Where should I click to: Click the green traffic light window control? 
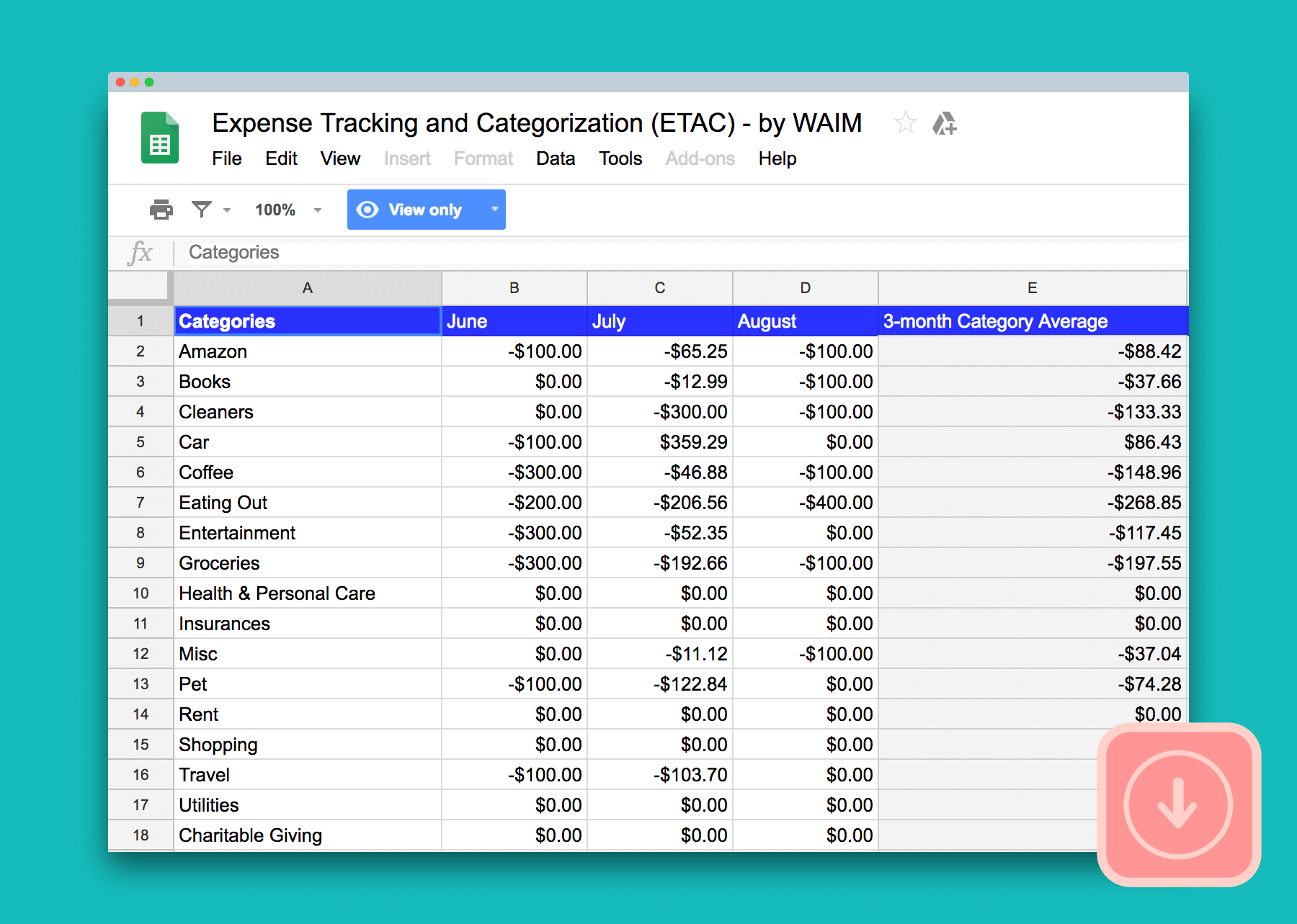pos(149,82)
